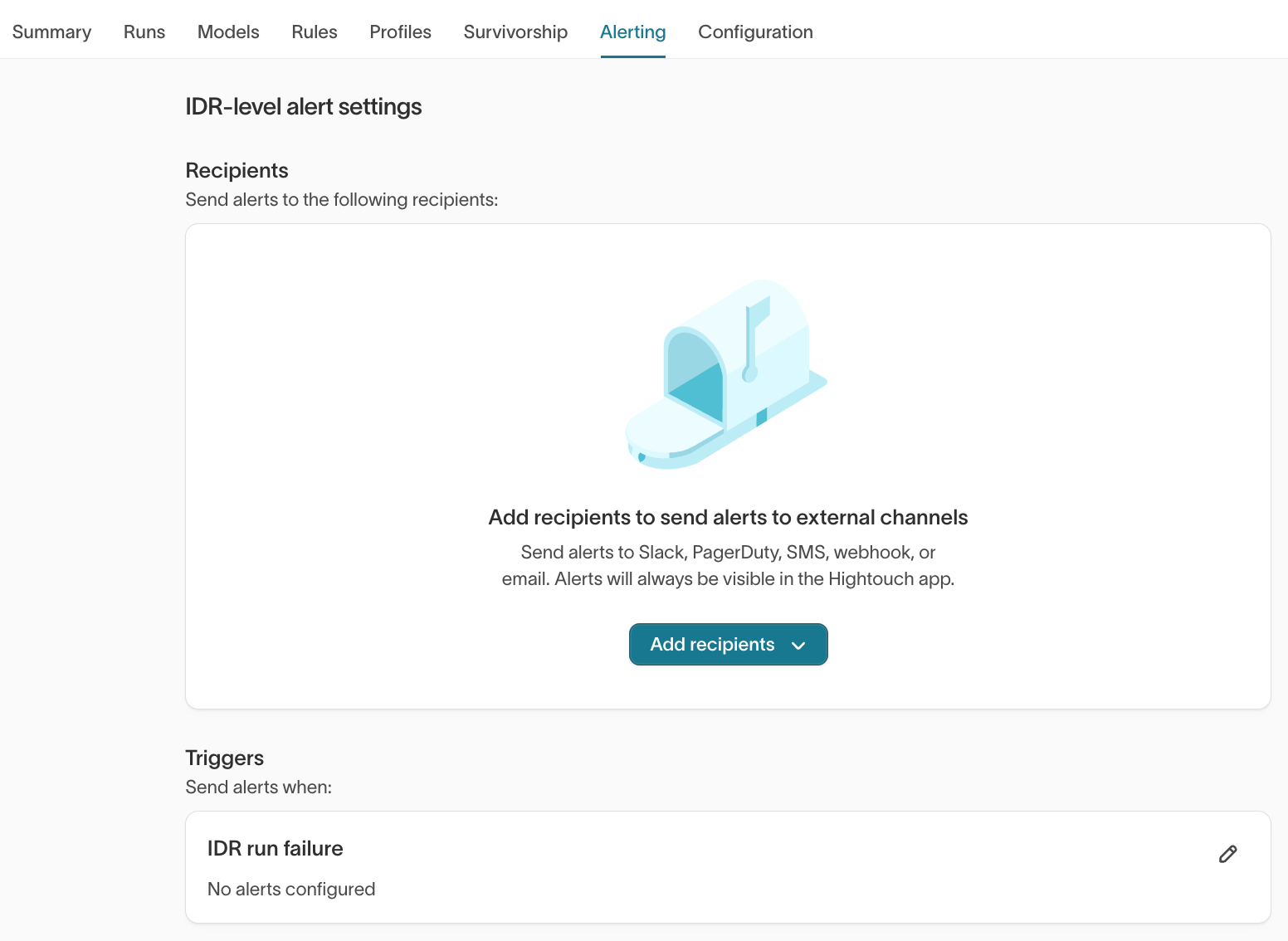The height and width of the screenshot is (941, 1288).
Task: Open the Survivorship tab
Action: click(515, 32)
